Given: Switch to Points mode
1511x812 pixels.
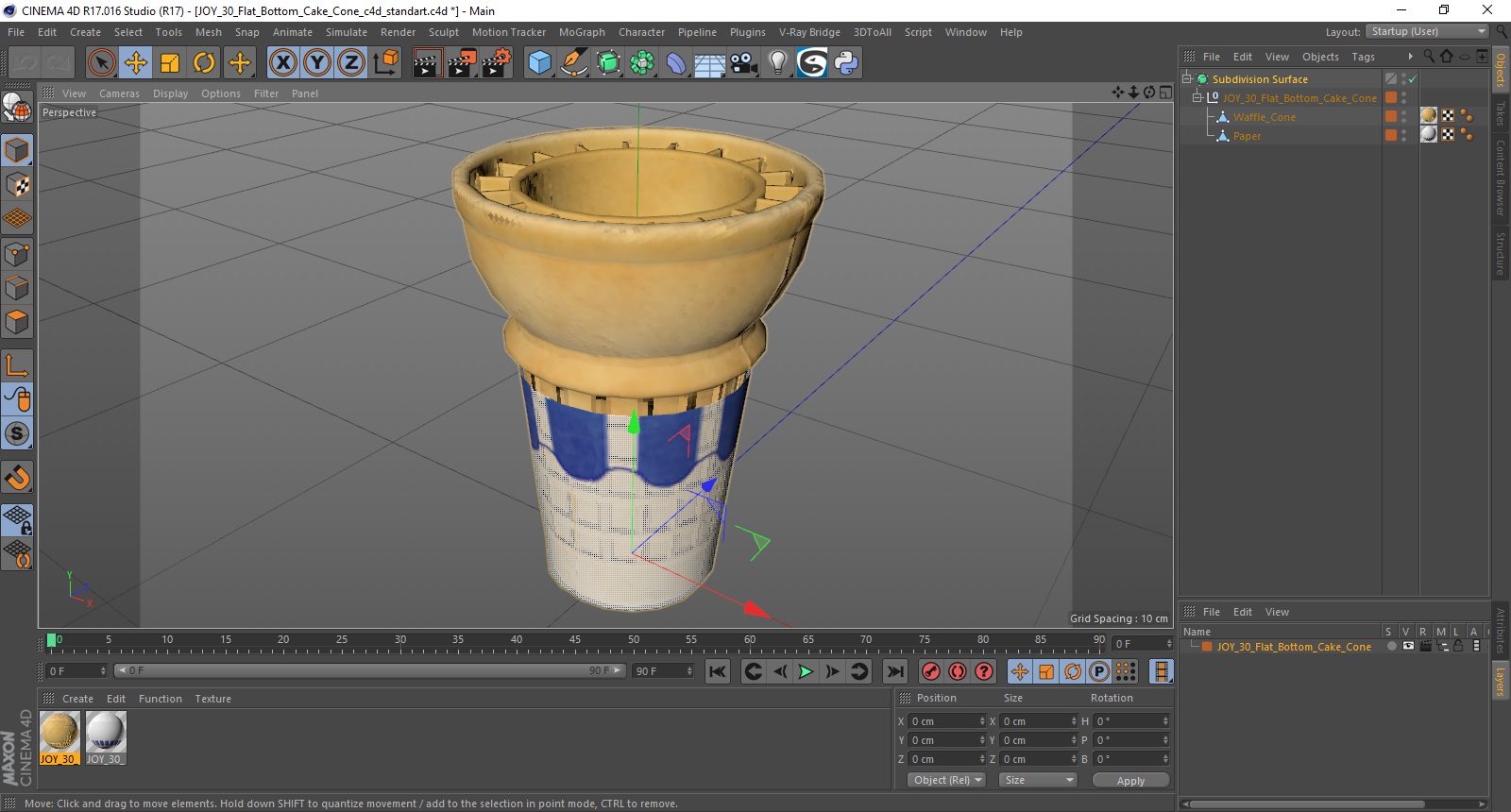Looking at the screenshot, I should (x=17, y=253).
